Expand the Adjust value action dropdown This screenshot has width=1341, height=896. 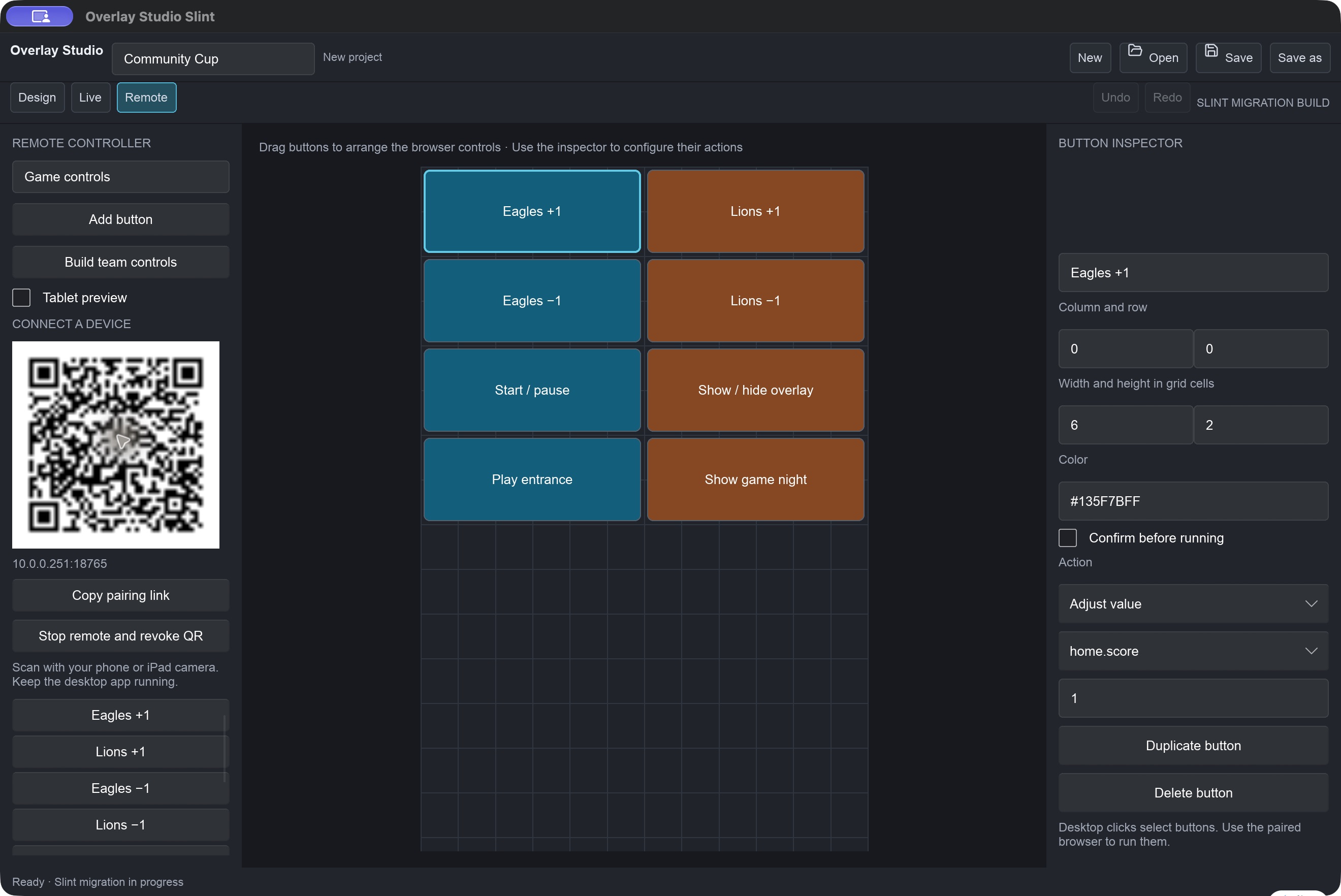click(x=1193, y=603)
